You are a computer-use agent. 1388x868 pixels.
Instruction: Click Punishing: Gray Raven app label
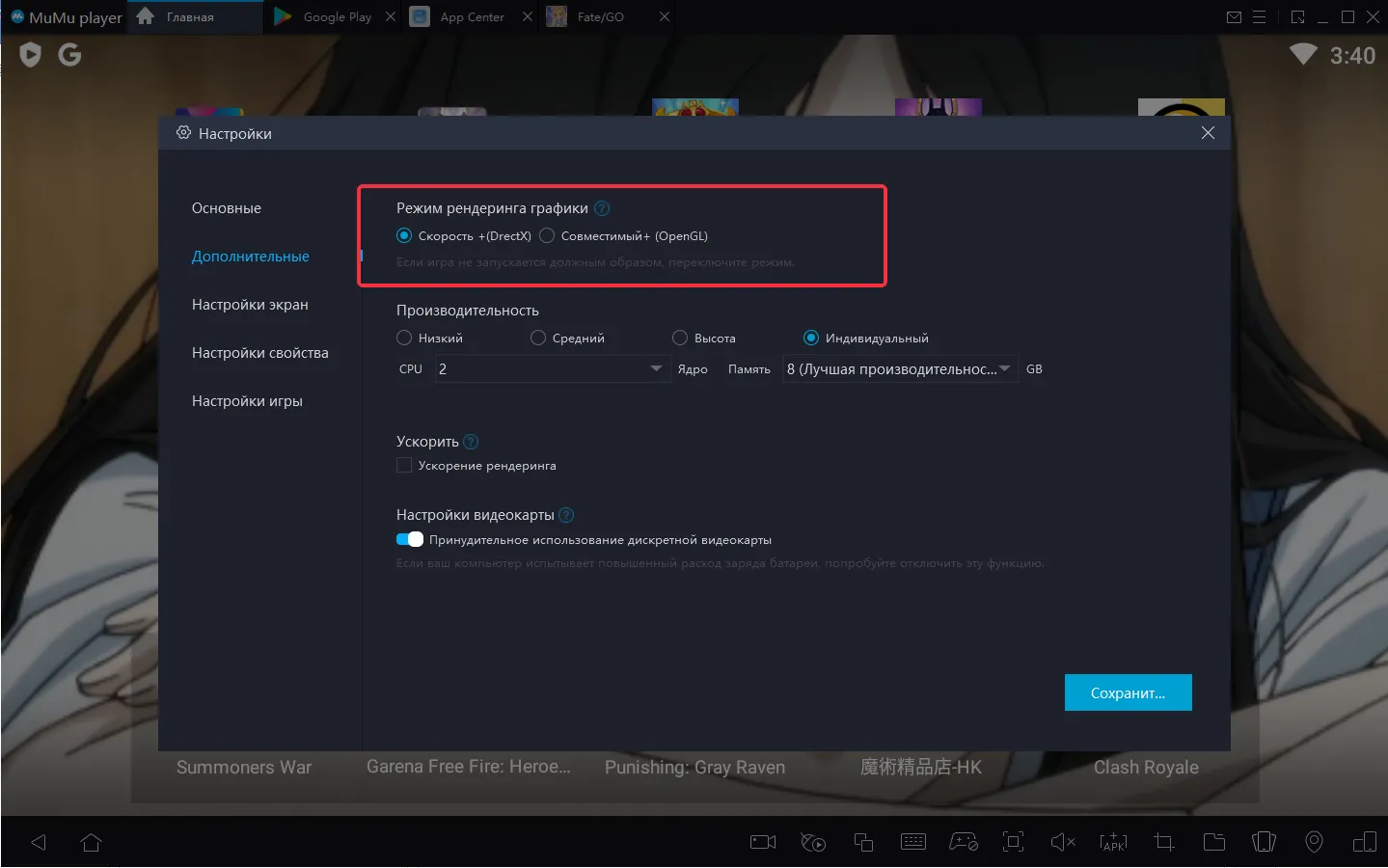pyautogui.click(x=694, y=768)
